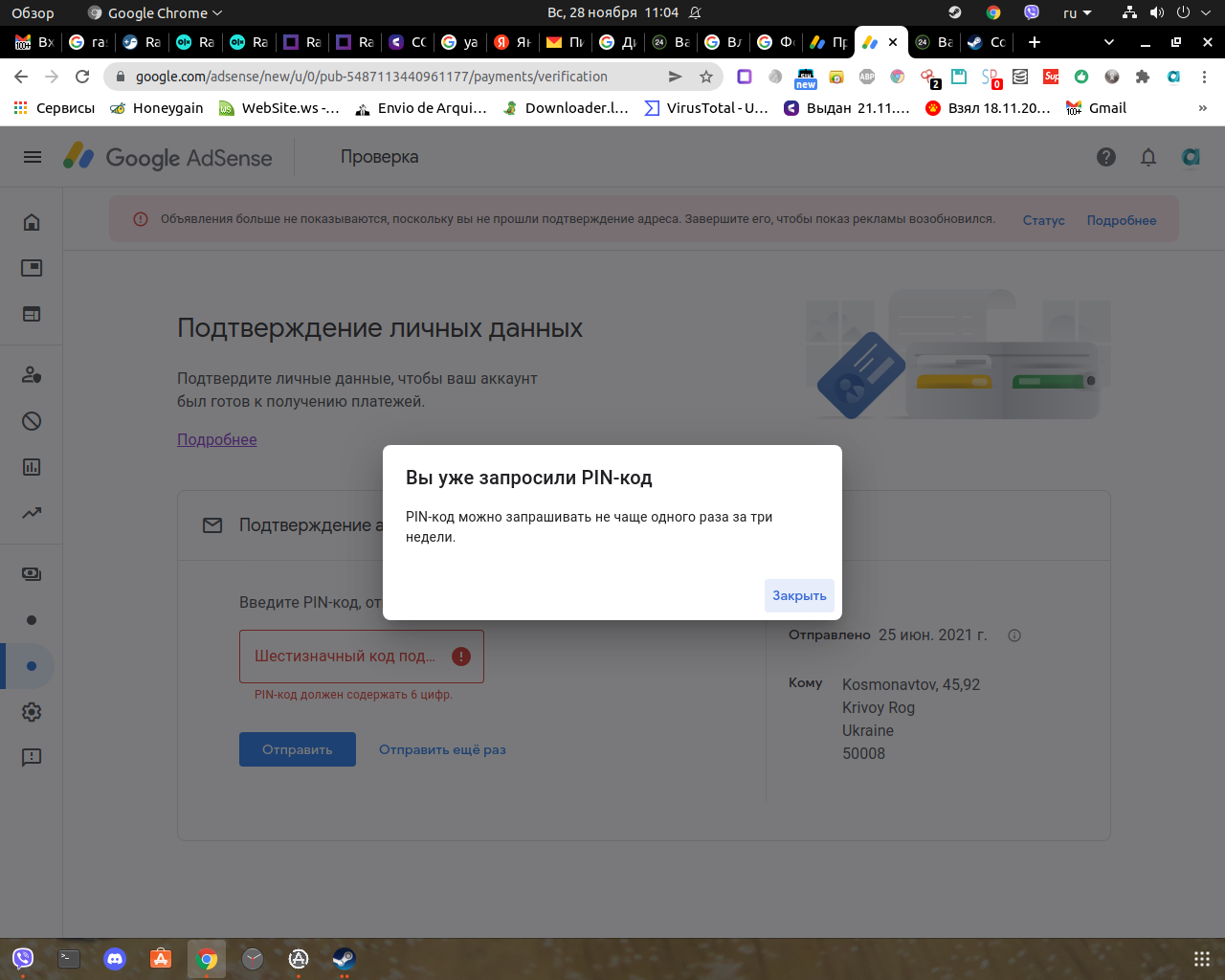This screenshot has height=980, width=1225.
Task: Click the blue Отправить button
Action: point(298,749)
